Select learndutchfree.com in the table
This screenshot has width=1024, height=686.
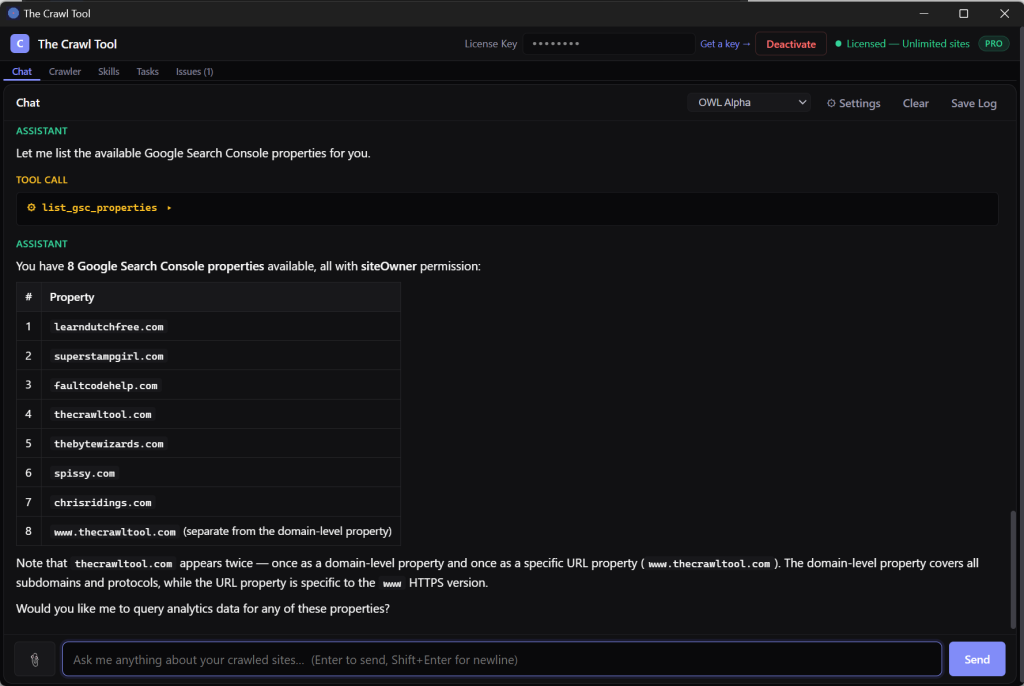[108, 327]
